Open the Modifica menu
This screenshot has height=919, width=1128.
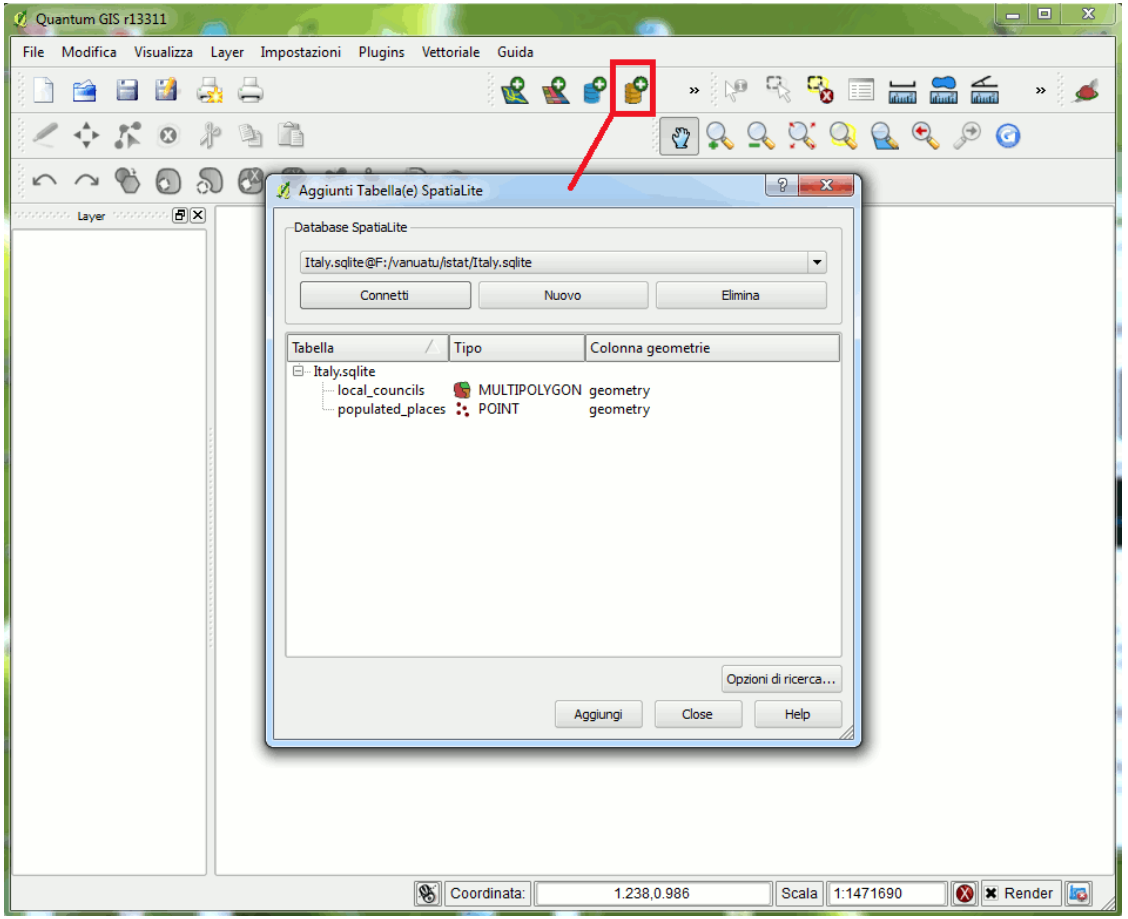tap(89, 52)
